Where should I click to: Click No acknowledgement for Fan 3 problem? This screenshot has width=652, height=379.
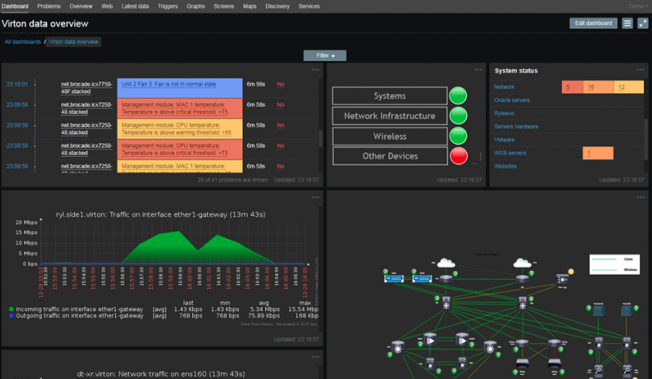281,84
